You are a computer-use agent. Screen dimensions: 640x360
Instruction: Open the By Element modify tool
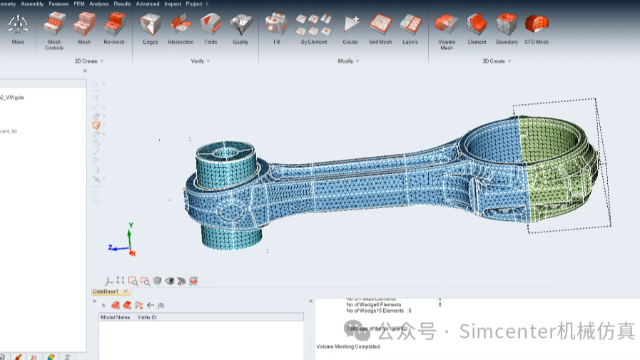(313, 29)
